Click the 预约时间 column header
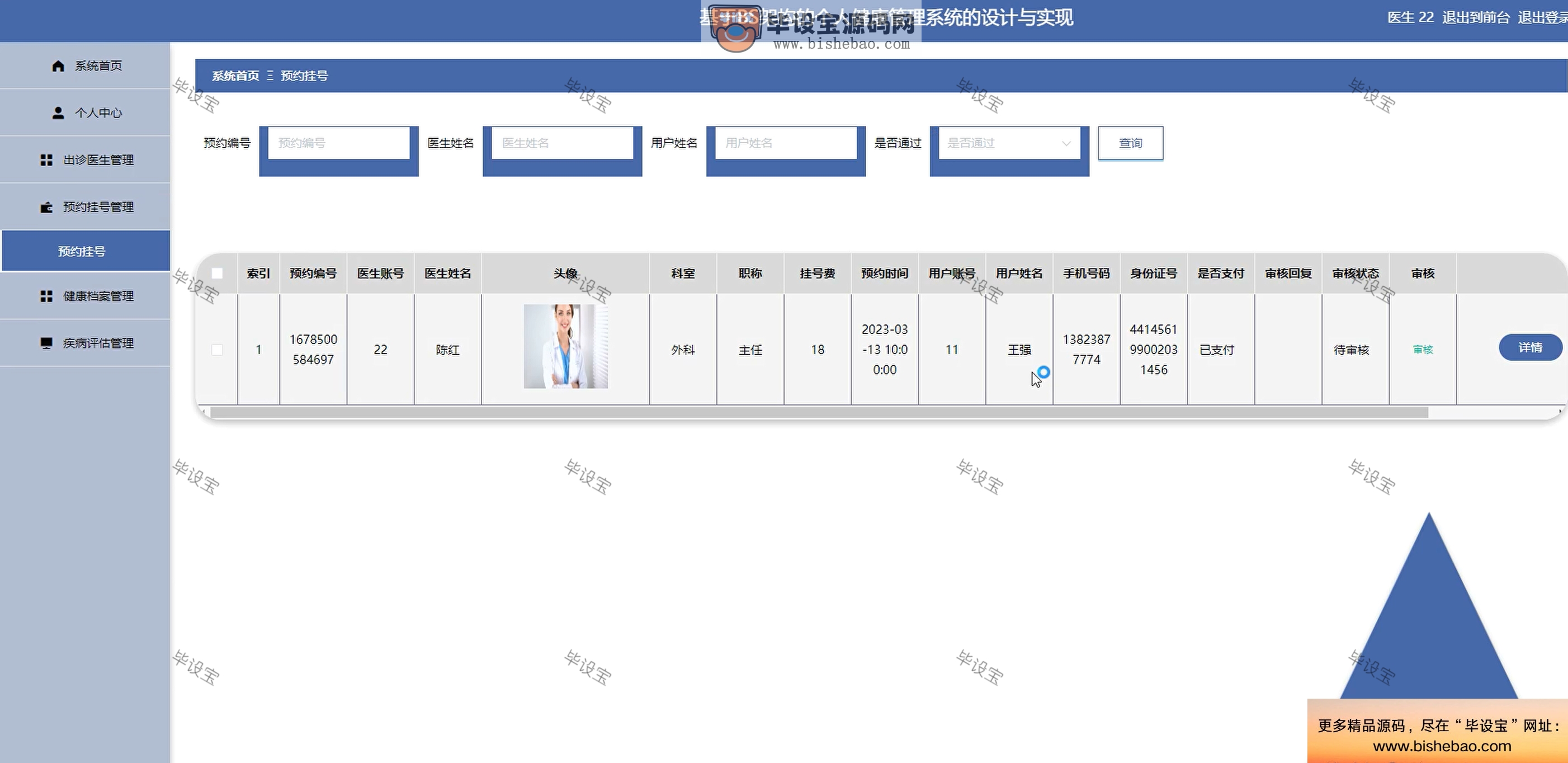 (x=885, y=274)
